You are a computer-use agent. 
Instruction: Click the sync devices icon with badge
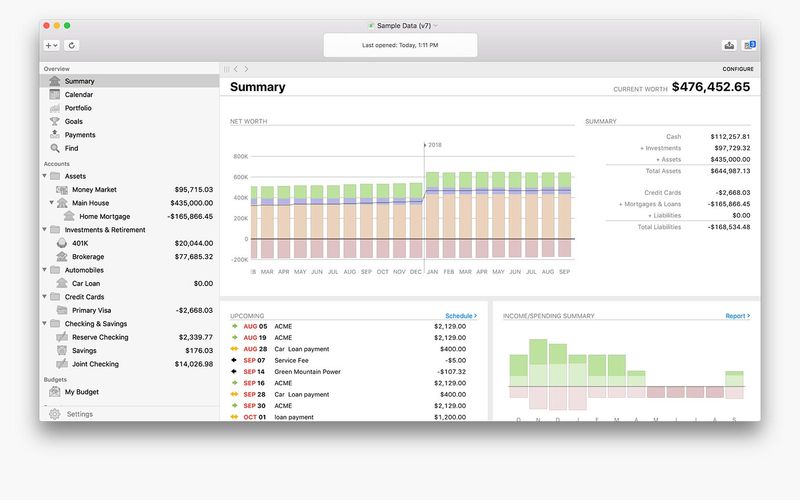click(x=749, y=45)
